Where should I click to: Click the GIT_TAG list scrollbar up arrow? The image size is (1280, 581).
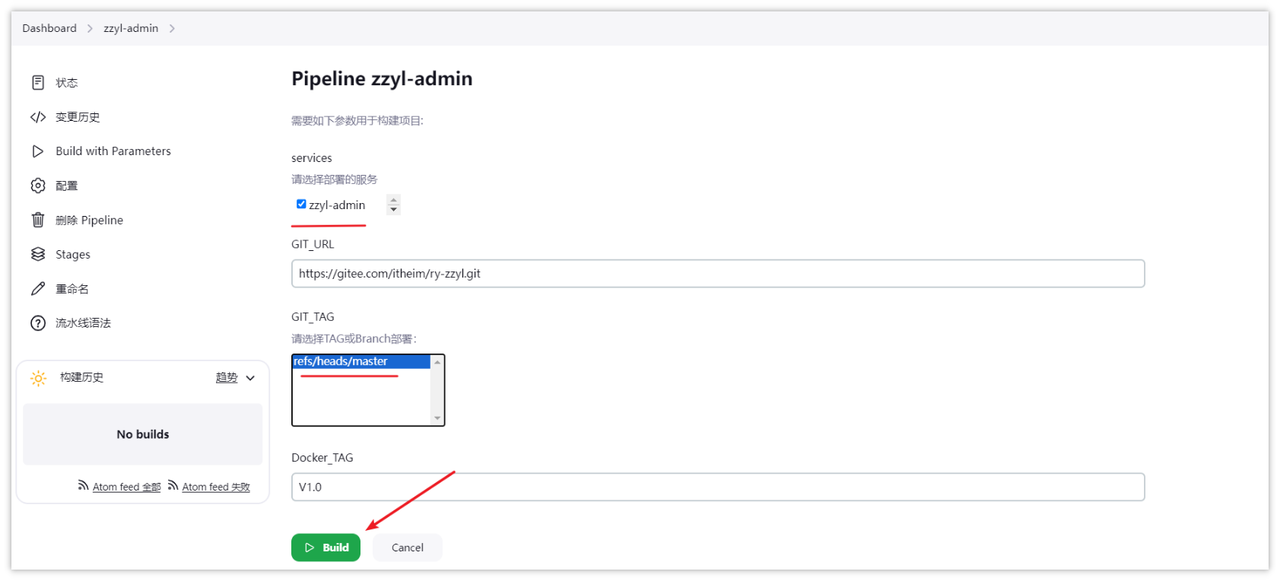pyautogui.click(x=437, y=361)
